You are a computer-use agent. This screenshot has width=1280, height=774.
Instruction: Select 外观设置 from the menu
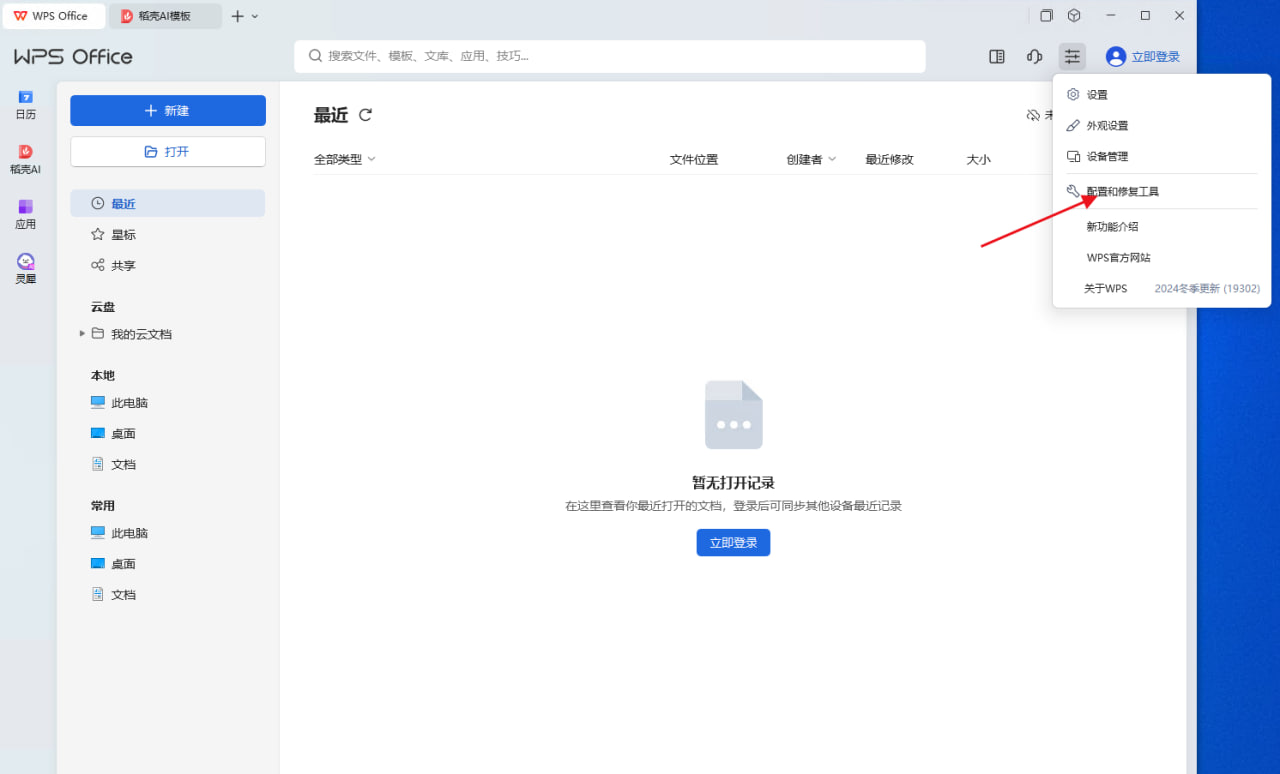pos(1162,126)
